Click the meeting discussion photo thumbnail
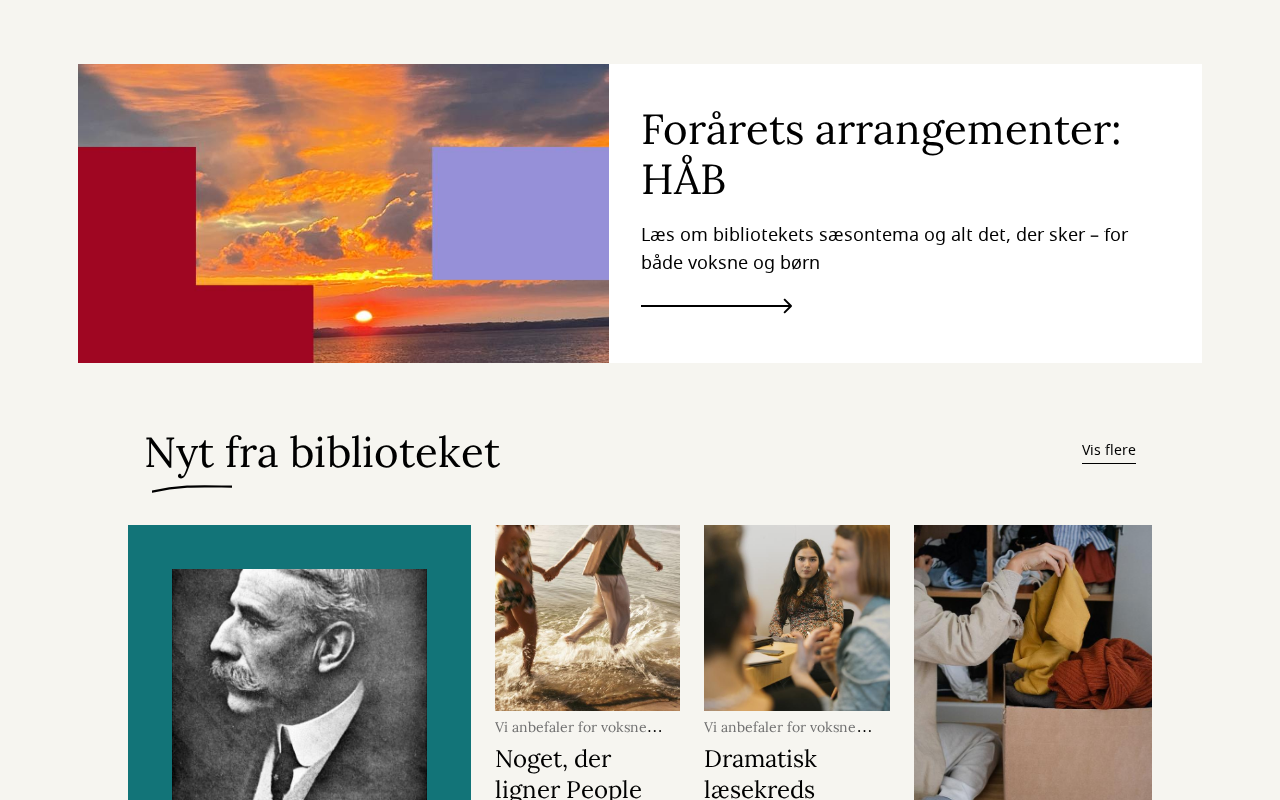The height and width of the screenshot is (800, 1280). point(797,618)
